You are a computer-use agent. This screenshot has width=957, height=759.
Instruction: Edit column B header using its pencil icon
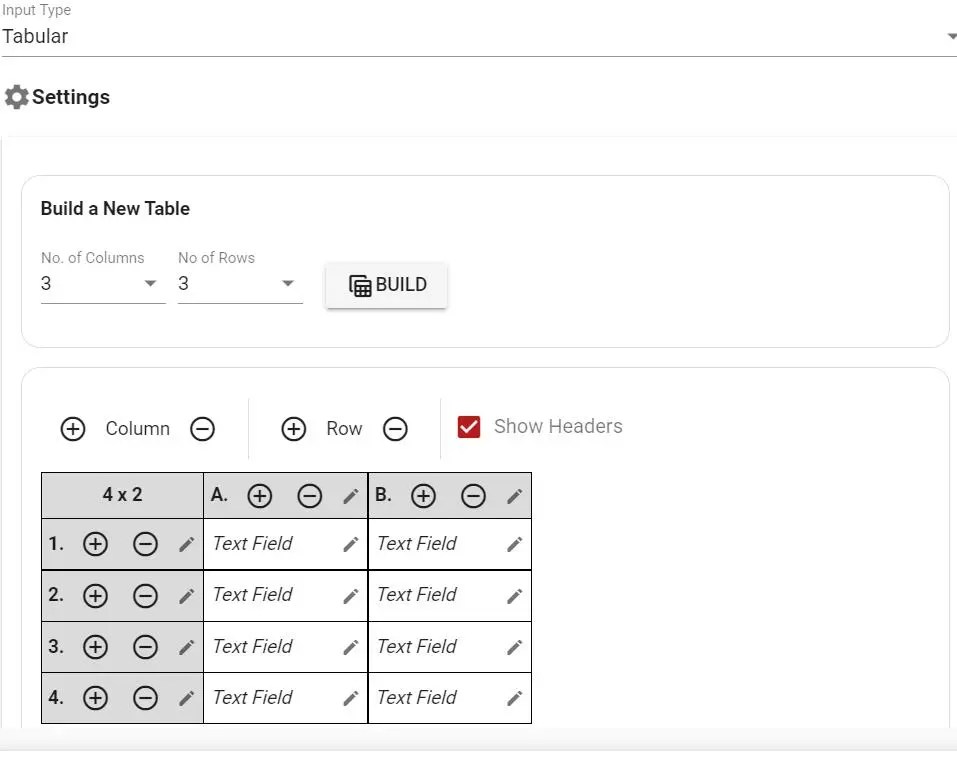(515, 495)
